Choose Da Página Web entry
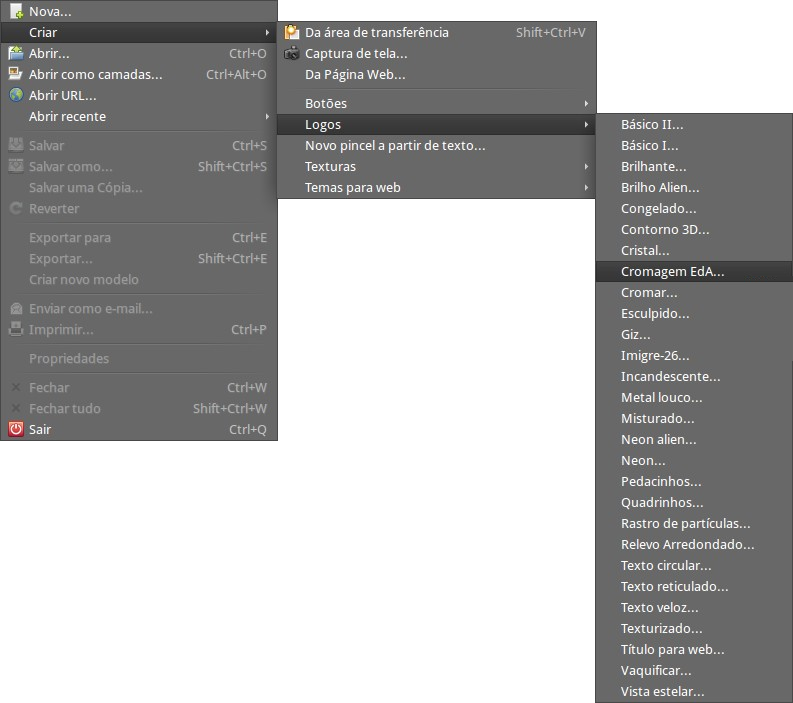This screenshot has width=793, height=703. pyautogui.click(x=355, y=74)
